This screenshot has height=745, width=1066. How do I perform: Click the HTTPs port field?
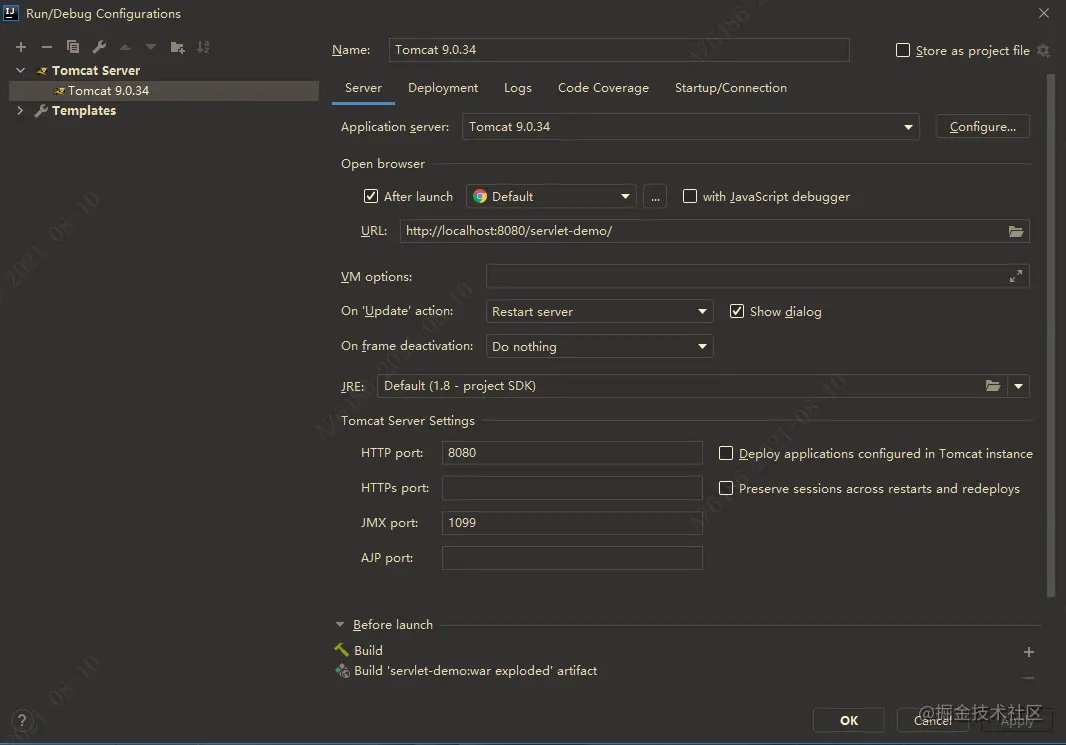point(572,488)
